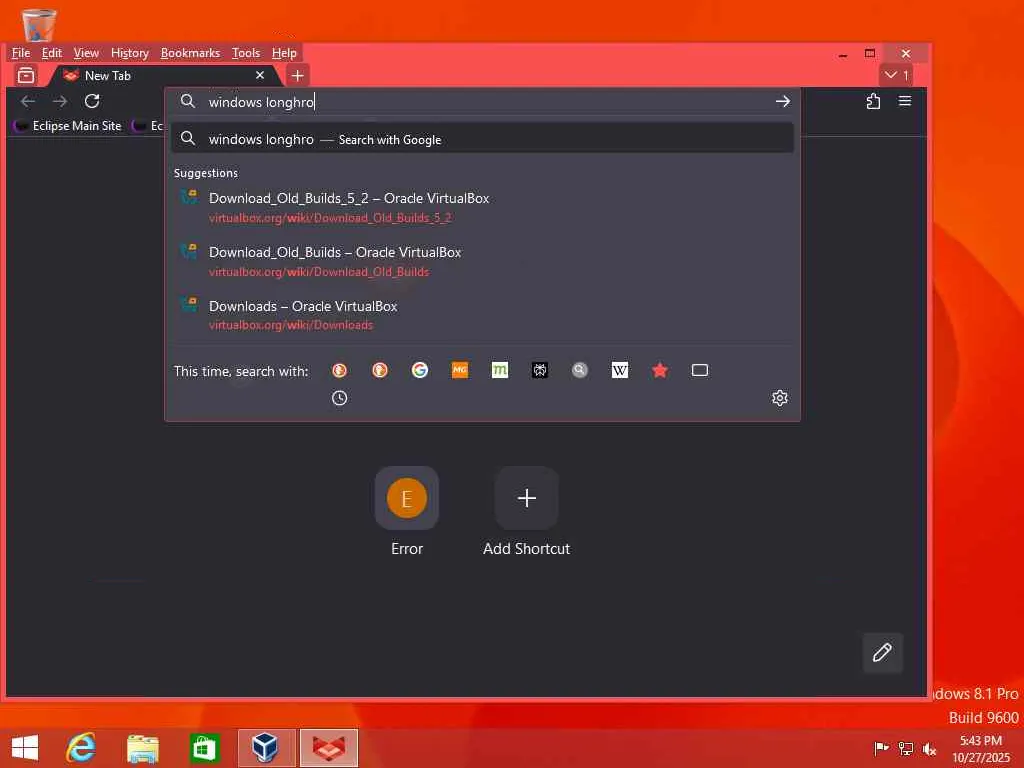Image resolution: width=1024 pixels, height=768 pixels.
Task: Open the Bookmarks menu
Action: pos(190,53)
